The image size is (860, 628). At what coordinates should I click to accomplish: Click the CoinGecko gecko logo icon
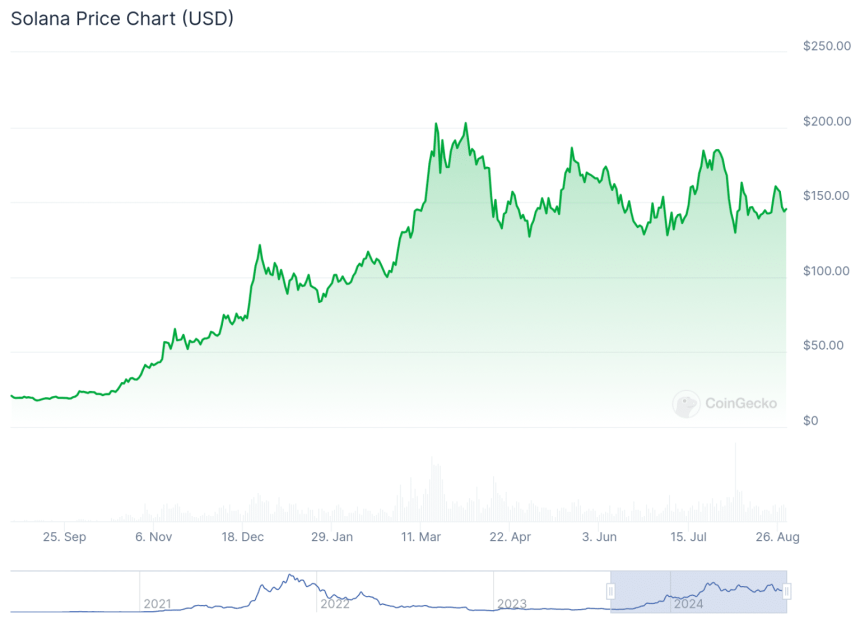point(685,403)
